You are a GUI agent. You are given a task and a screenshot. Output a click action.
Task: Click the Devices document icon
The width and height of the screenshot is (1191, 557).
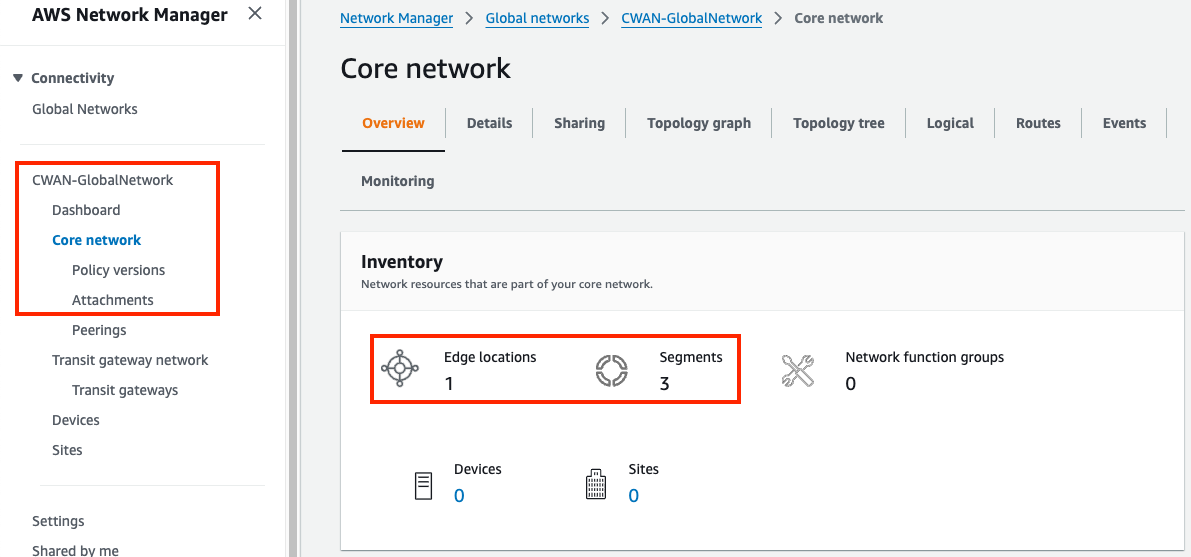(x=424, y=486)
